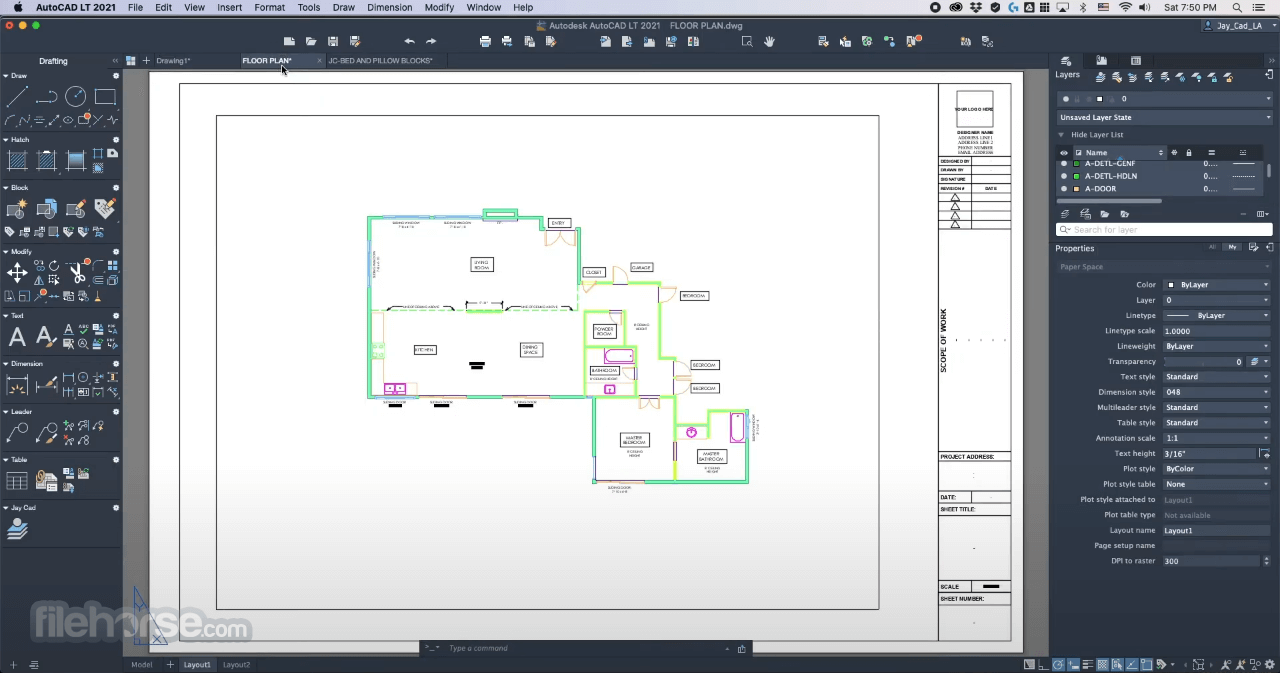Open the Dimension menu
The image size is (1280, 673).
[389, 7]
